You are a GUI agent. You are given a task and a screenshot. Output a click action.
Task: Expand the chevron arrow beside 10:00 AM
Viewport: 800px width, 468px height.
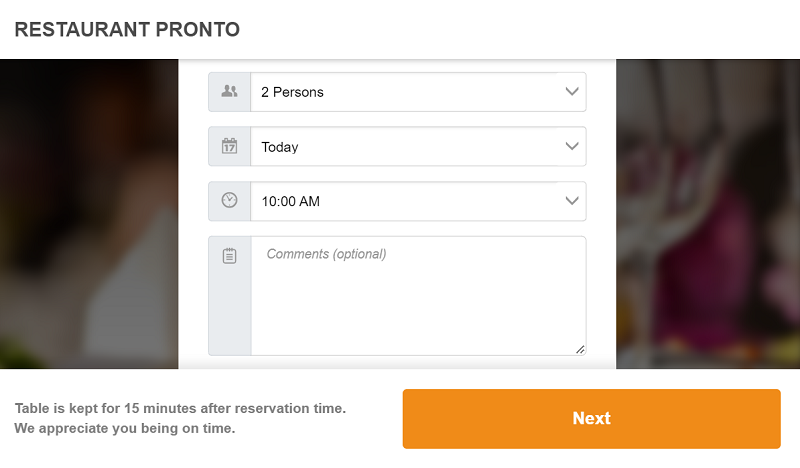click(572, 201)
